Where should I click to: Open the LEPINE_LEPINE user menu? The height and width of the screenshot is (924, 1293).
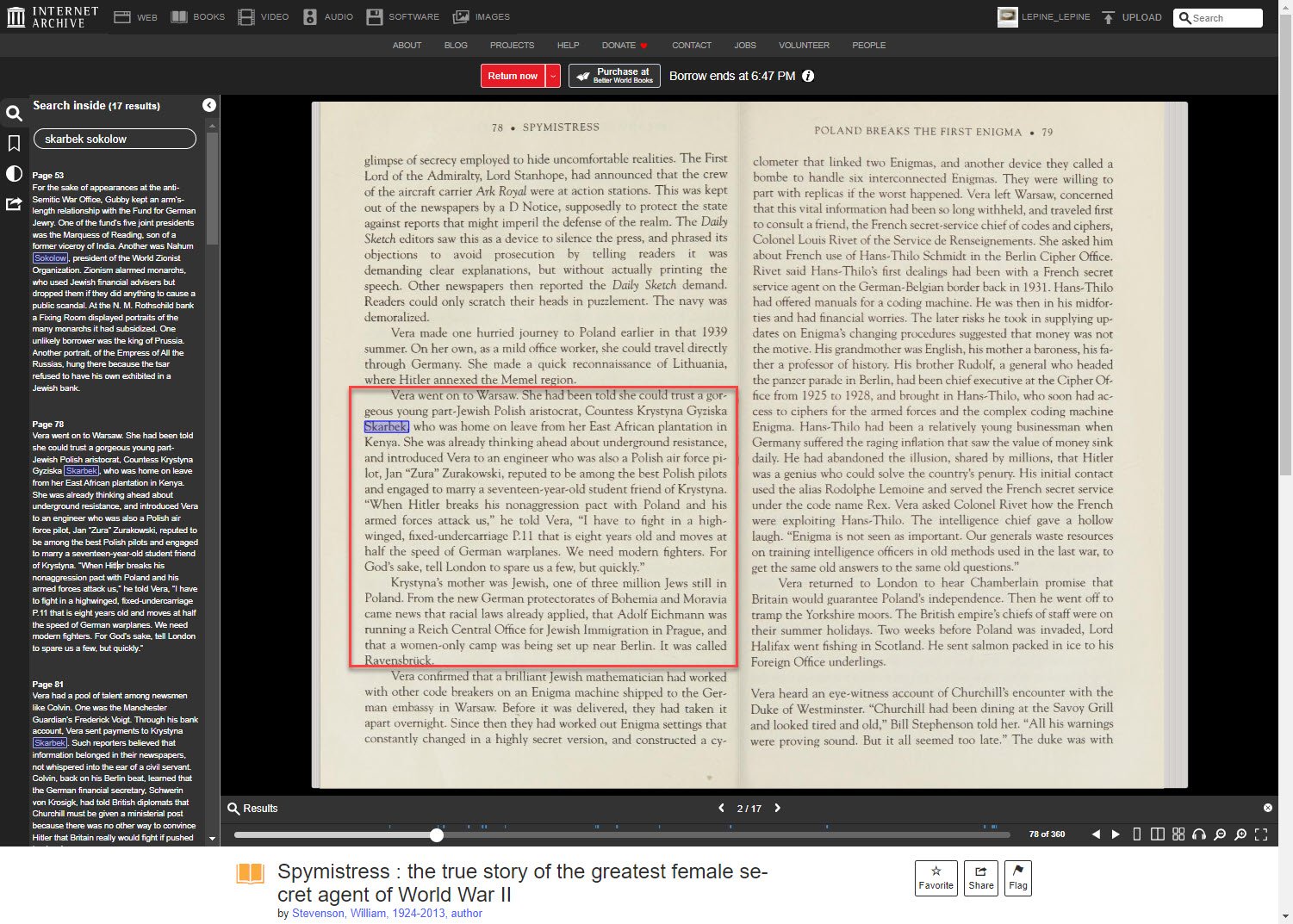[1044, 17]
